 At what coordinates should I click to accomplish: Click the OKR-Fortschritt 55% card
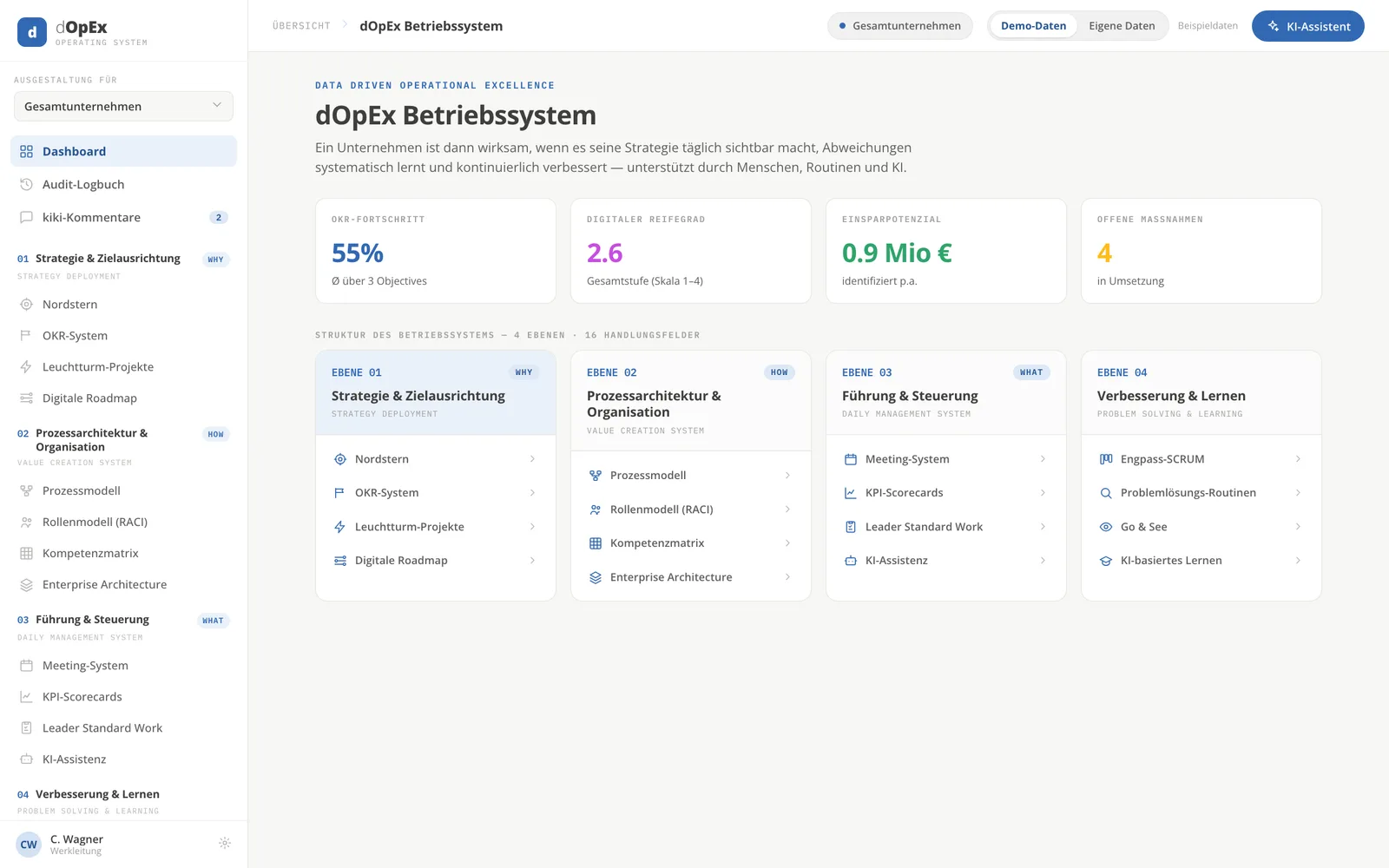coord(436,251)
